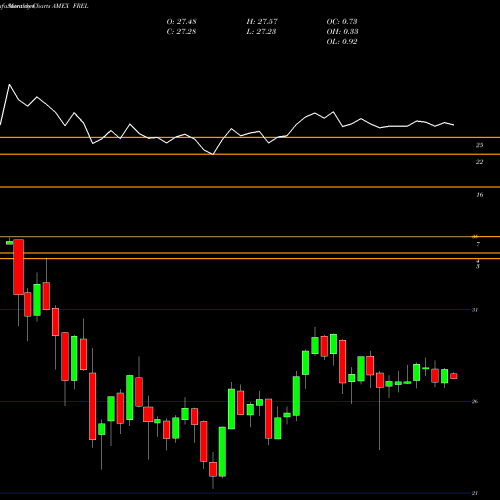
Task: Click the 7 level axis label
Action: point(478,244)
